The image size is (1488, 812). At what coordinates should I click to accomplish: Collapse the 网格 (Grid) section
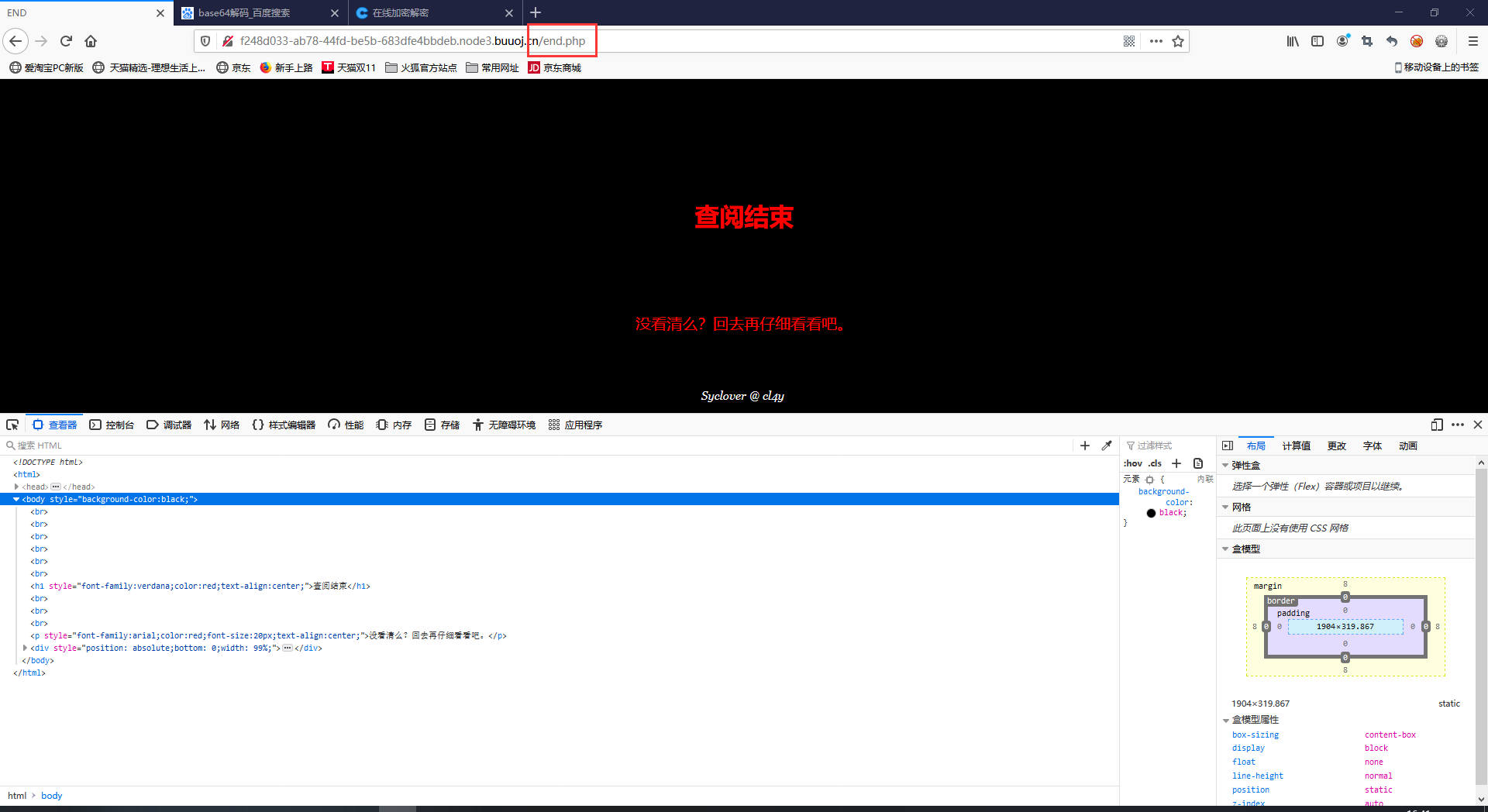[1225, 507]
